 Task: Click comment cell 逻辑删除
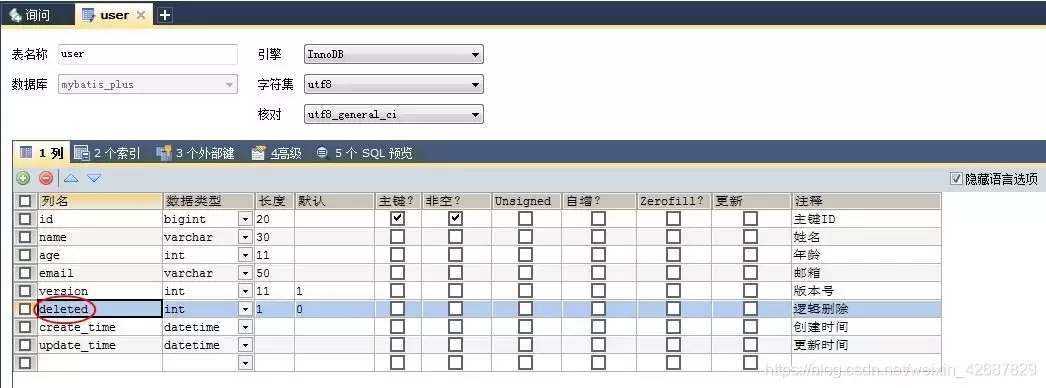867,309
